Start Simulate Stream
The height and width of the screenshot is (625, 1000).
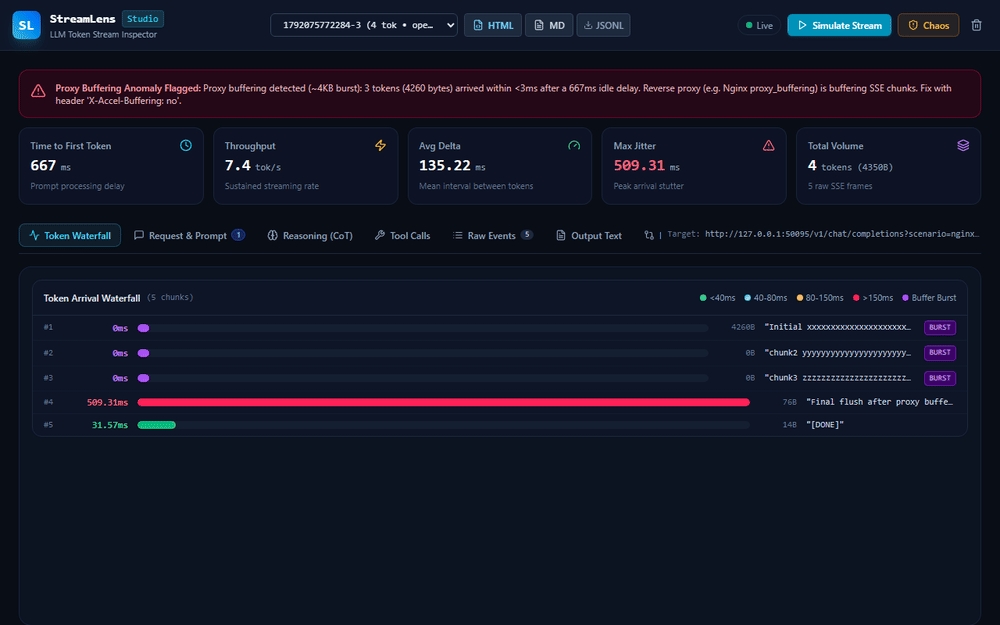click(x=839, y=26)
